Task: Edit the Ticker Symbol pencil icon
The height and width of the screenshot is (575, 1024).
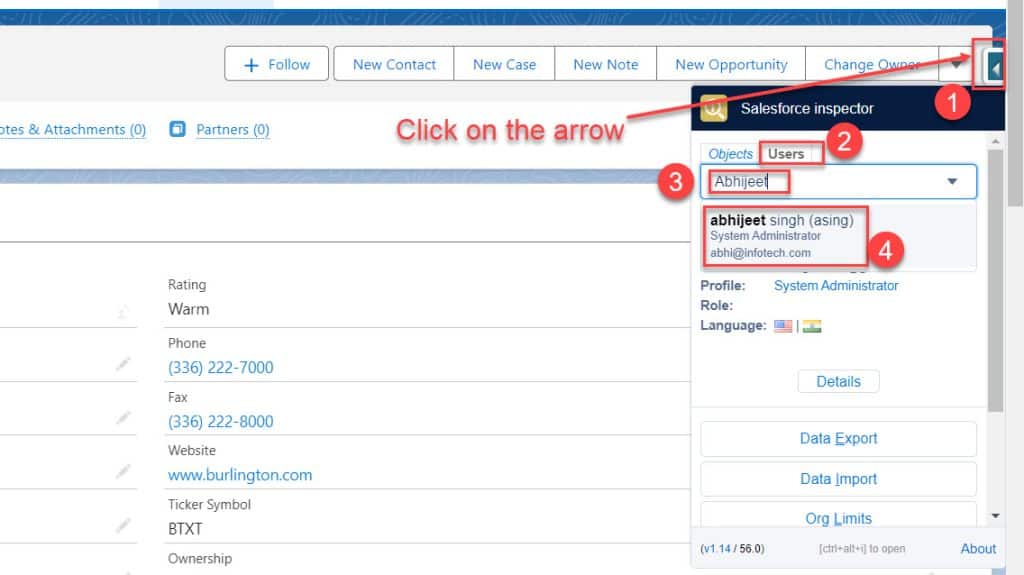Action: coord(123,525)
